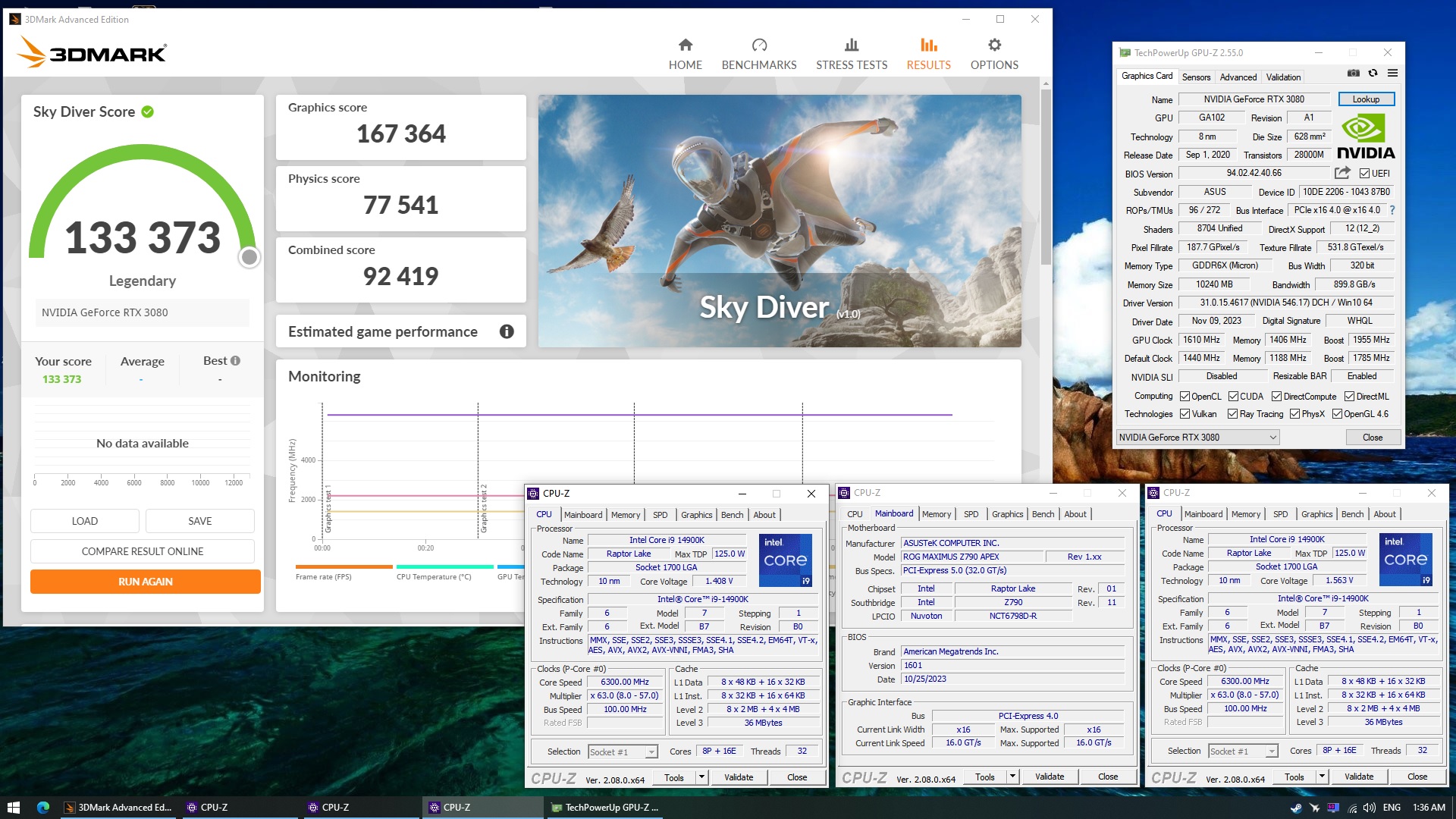The height and width of the screenshot is (819, 1456).
Task: Open the Options gear icon in 3DMark
Action: coord(994,45)
